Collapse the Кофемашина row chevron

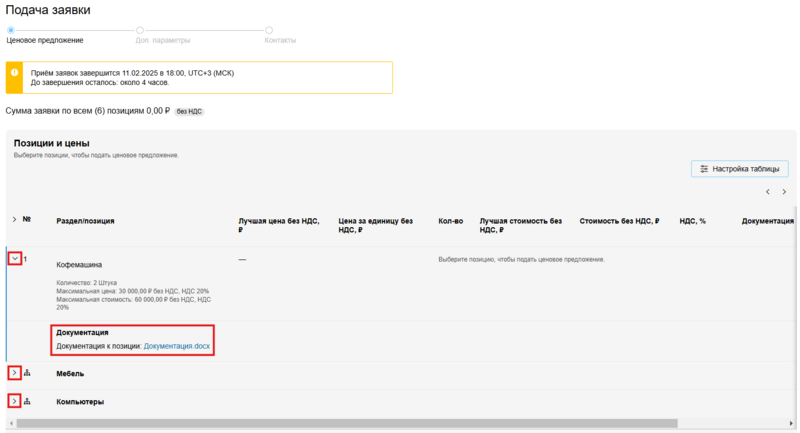click(x=15, y=259)
